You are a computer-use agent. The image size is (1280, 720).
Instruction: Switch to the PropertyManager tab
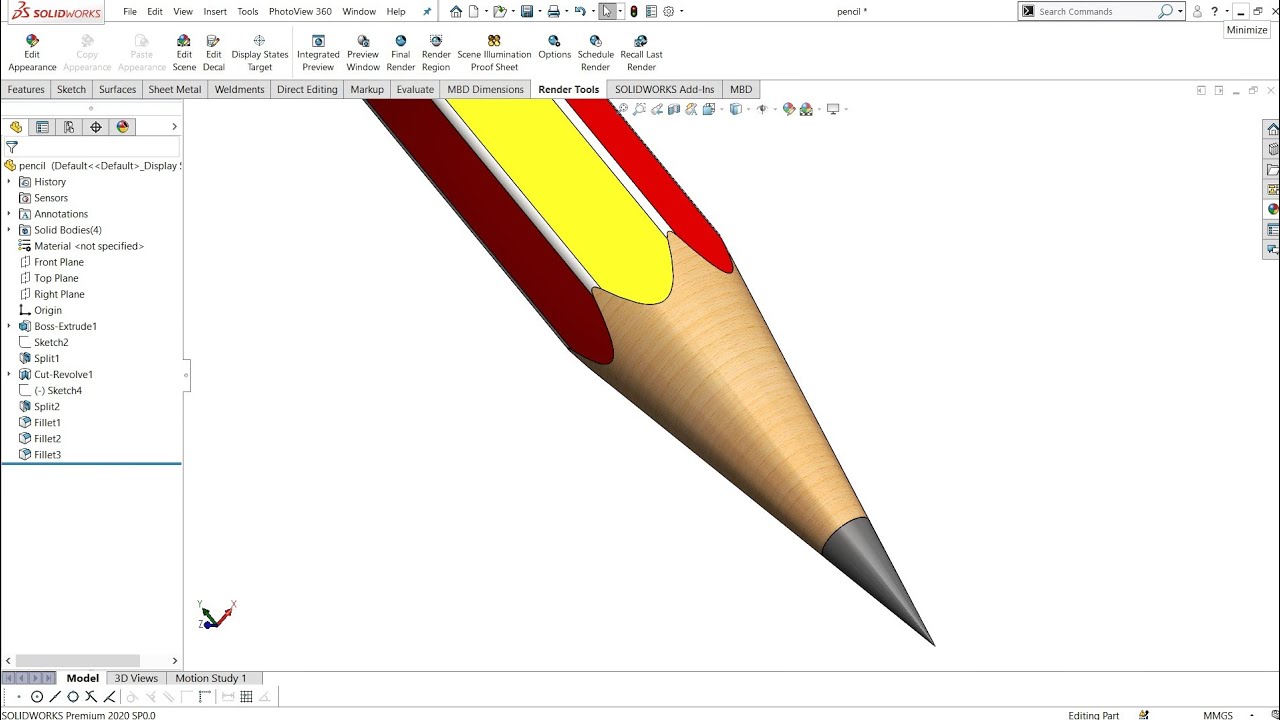(42, 127)
